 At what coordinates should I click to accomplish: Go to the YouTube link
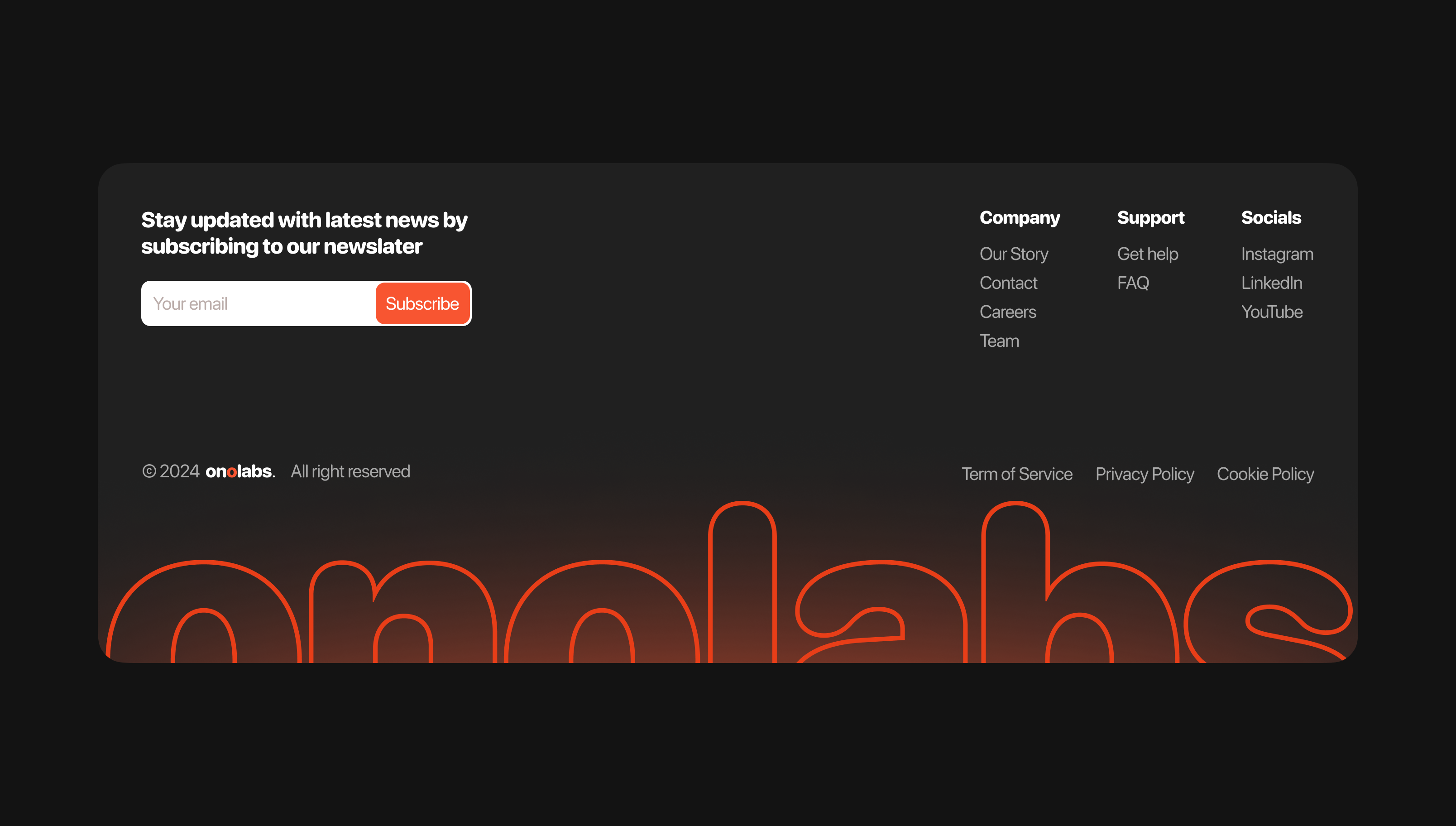[1272, 312]
